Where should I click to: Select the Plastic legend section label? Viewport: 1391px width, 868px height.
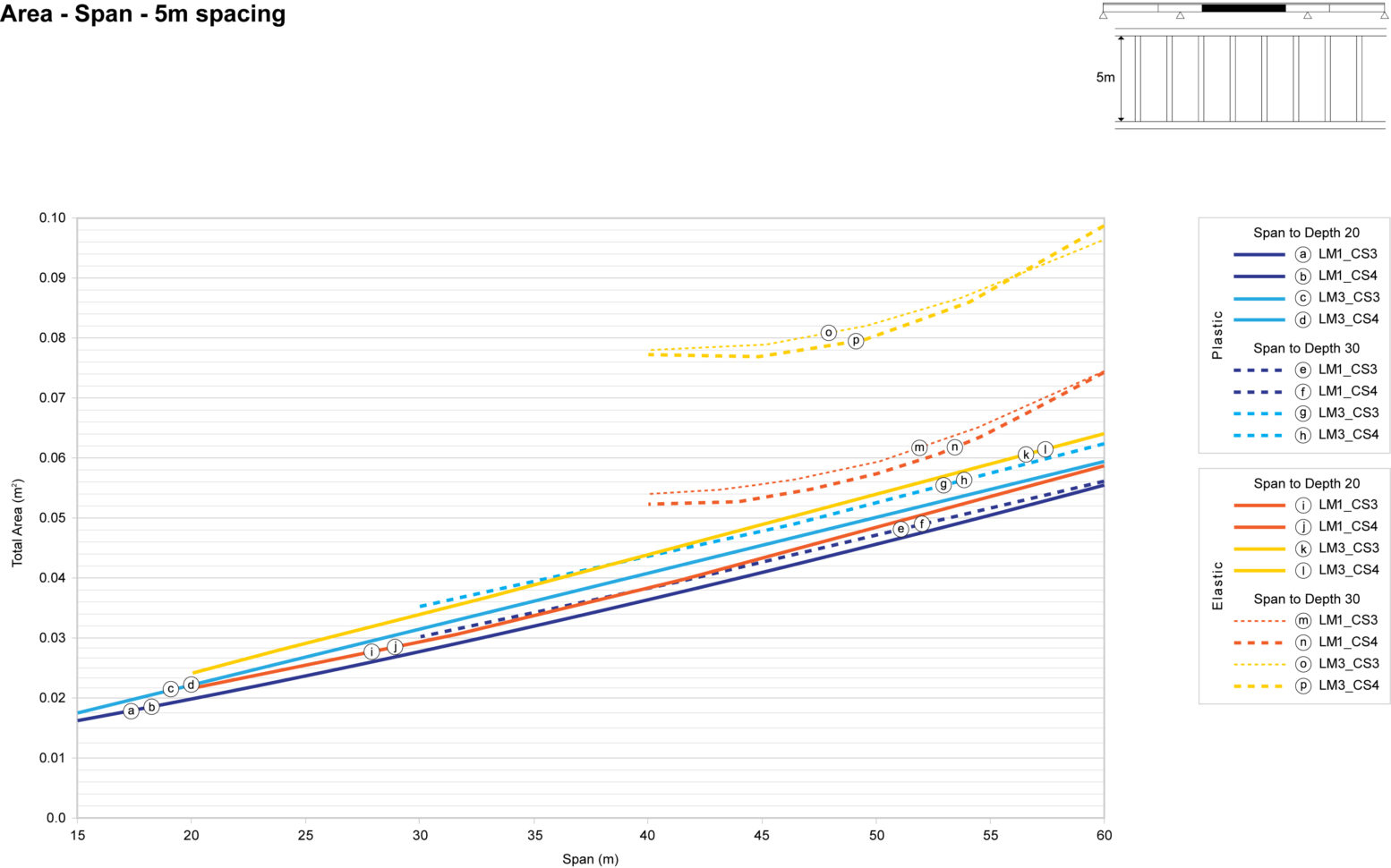coord(1218,331)
